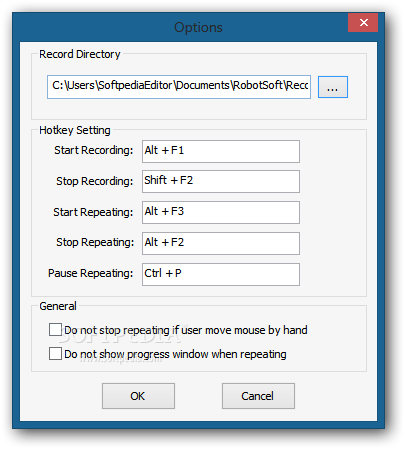Click the Stop Repeating: label
The width and height of the screenshot is (405, 449).
[95, 242]
